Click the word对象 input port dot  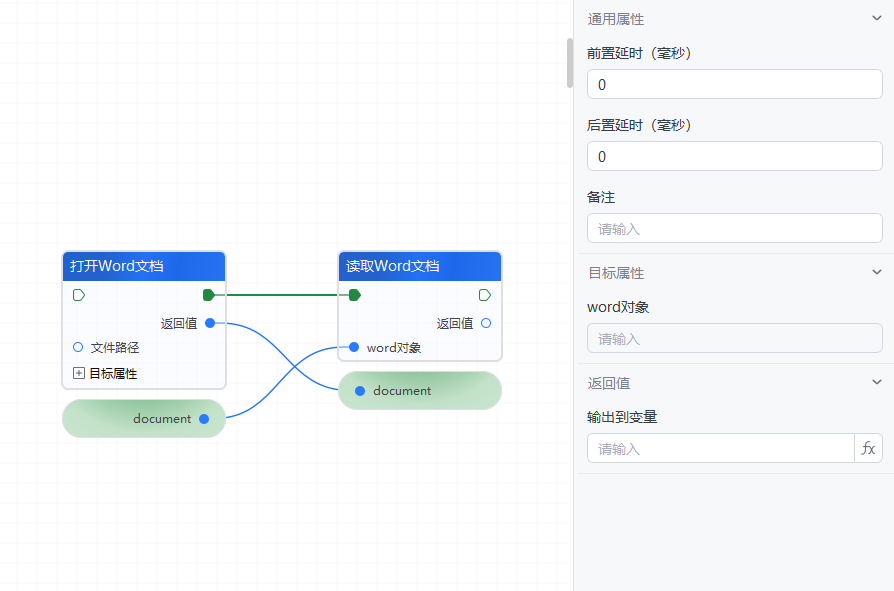coord(354,347)
